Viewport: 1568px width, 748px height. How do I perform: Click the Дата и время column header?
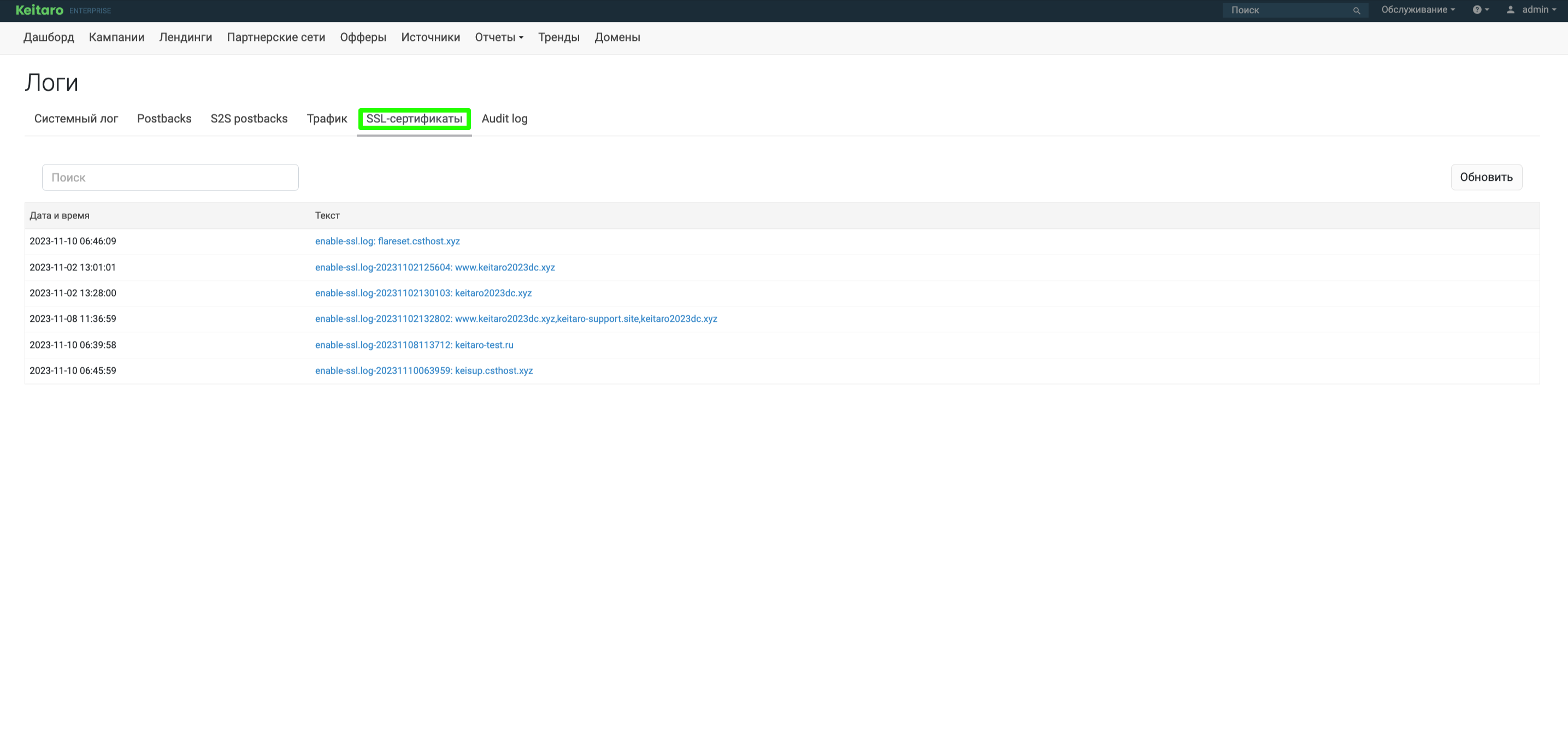pyautogui.click(x=60, y=215)
